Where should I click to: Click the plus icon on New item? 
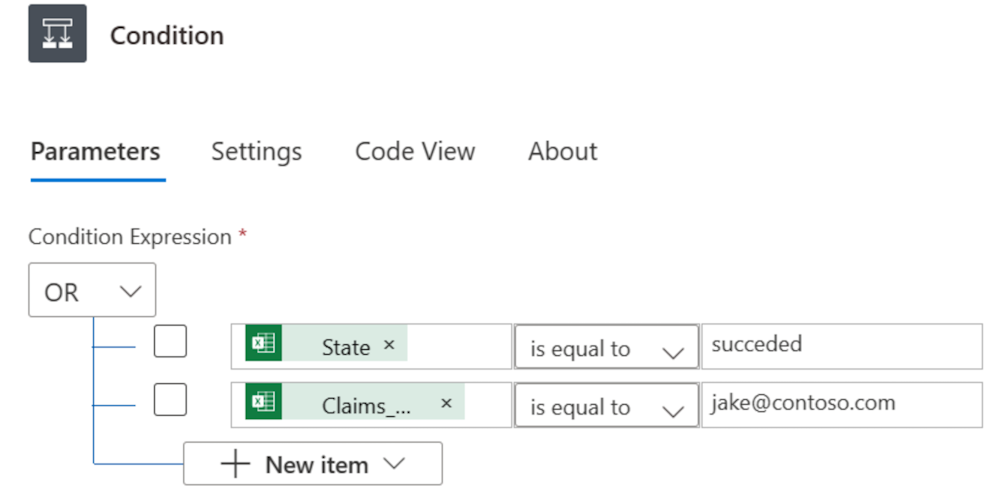pos(235,464)
